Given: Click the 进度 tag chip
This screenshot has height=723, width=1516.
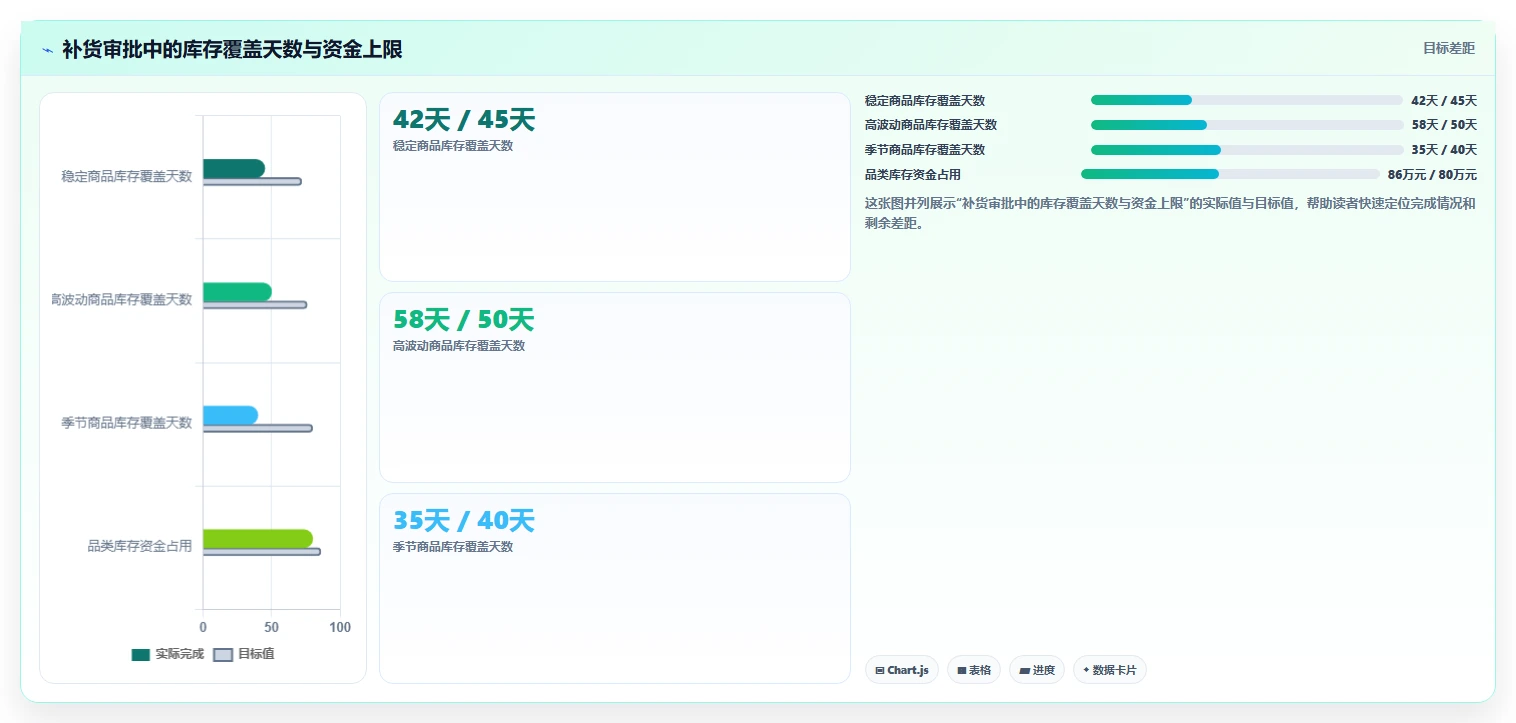Looking at the screenshot, I should click(x=1037, y=670).
